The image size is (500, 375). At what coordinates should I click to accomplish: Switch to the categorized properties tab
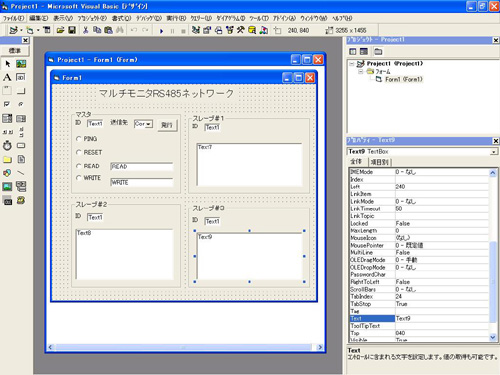click(x=379, y=162)
